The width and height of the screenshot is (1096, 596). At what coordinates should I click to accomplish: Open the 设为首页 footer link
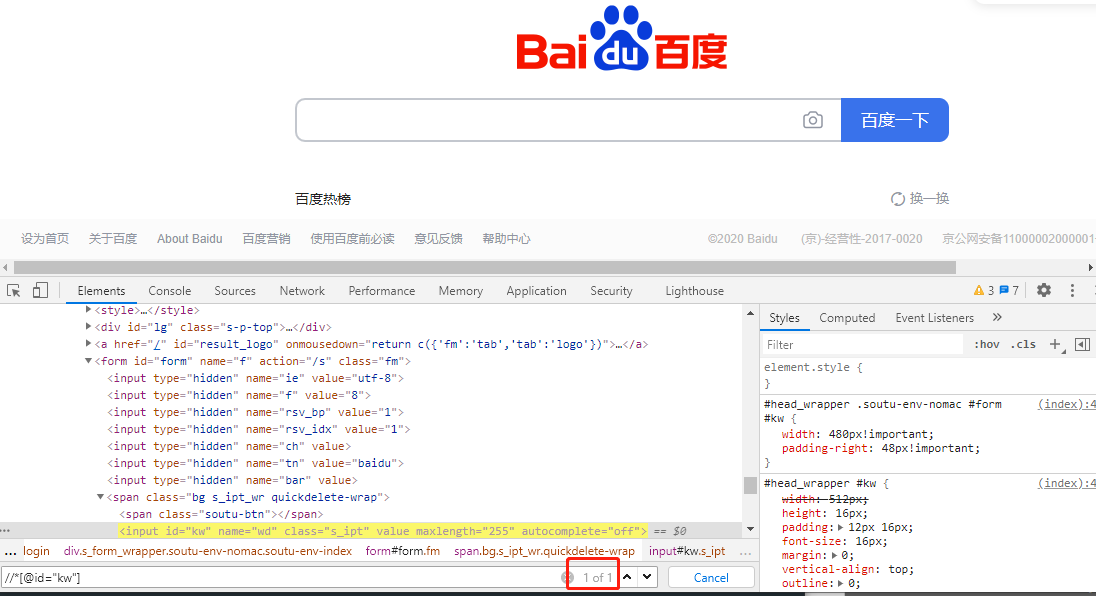pos(45,239)
